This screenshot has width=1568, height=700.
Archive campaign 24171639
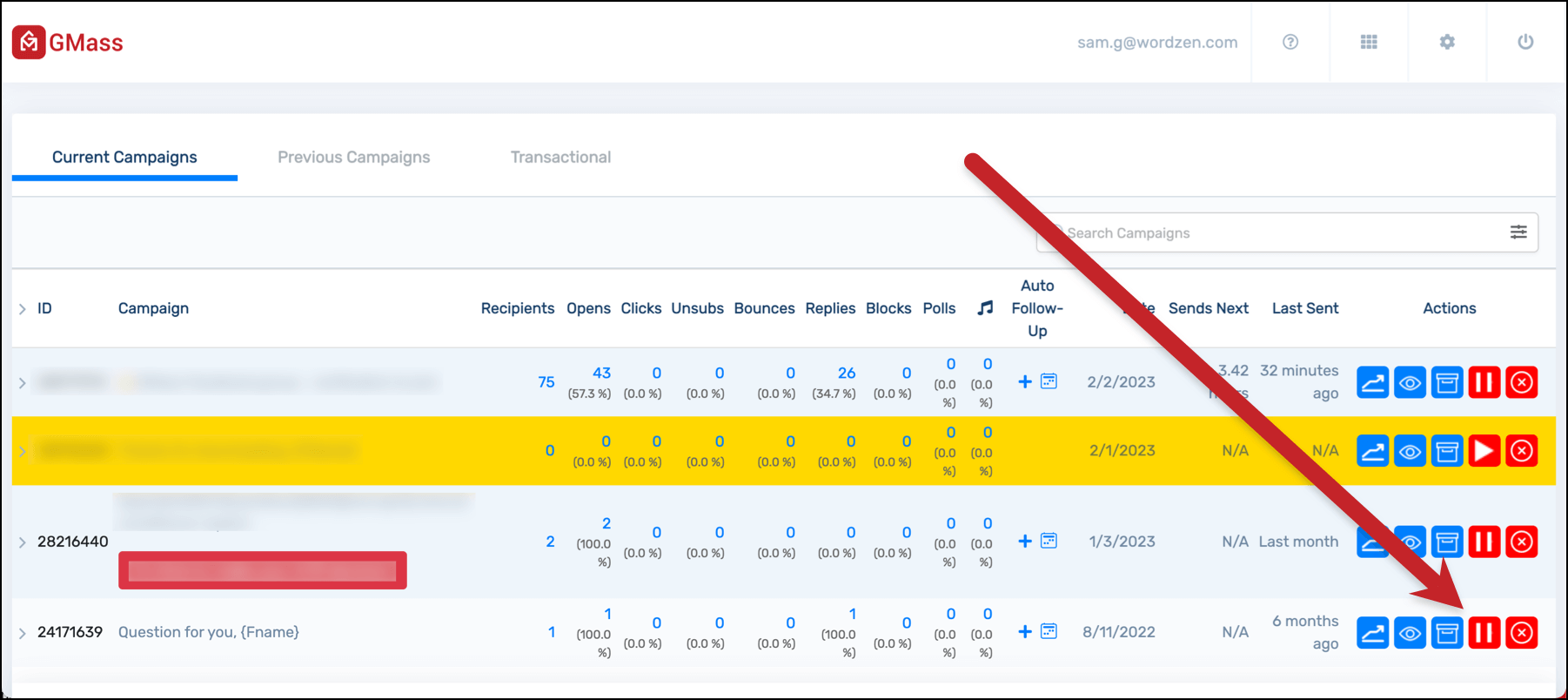(1447, 633)
